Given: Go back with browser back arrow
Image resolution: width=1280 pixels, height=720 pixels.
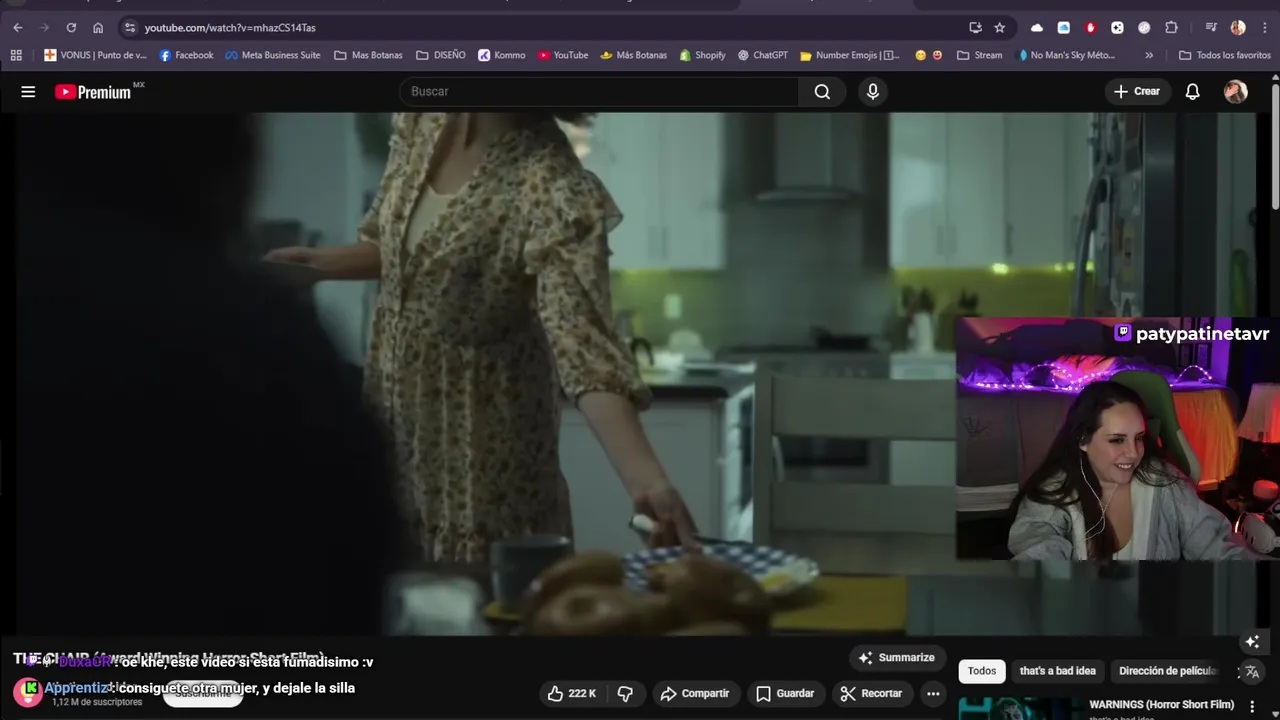Looking at the screenshot, I should [18, 27].
